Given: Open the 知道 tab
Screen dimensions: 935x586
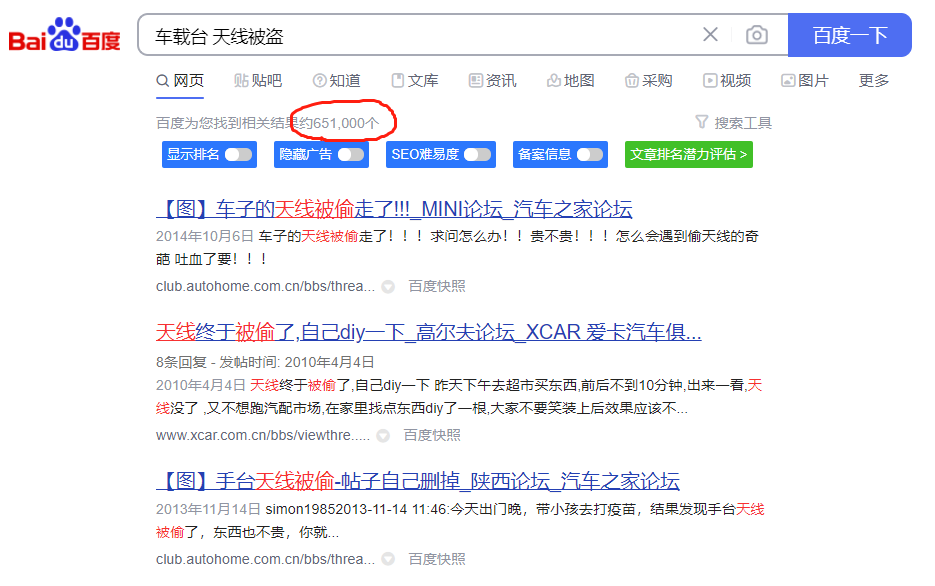Looking at the screenshot, I should tap(337, 80).
